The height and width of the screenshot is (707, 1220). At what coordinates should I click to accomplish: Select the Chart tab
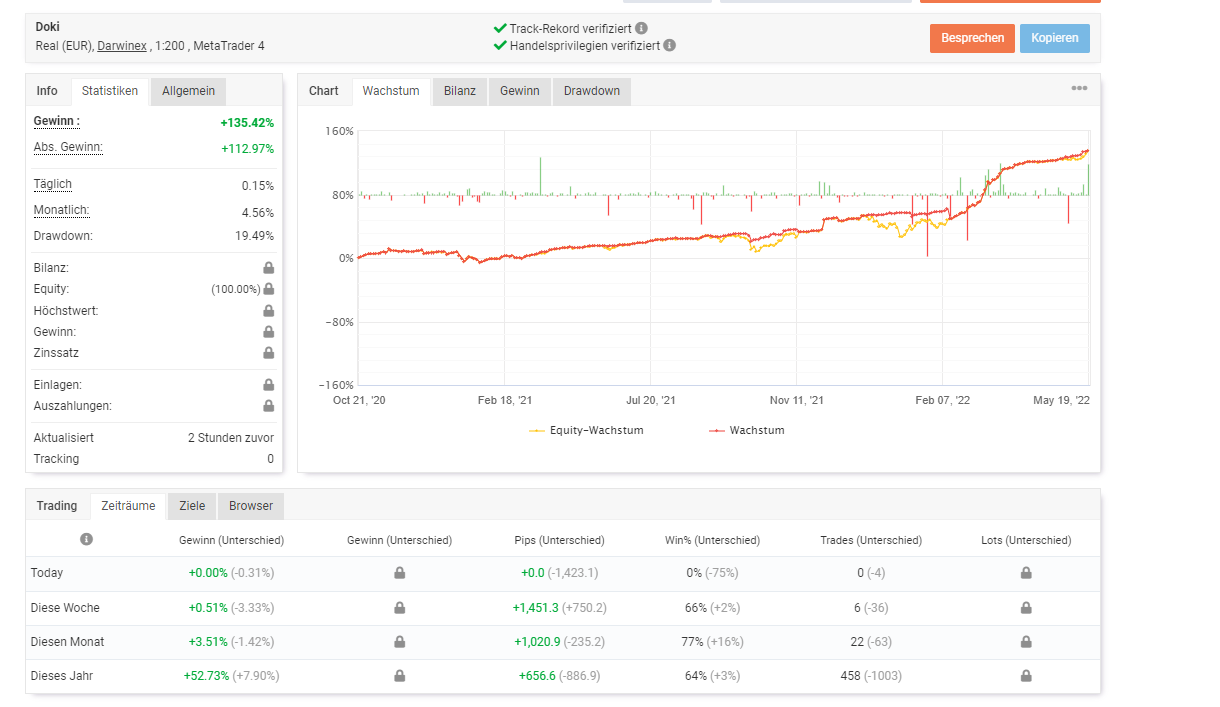[324, 91]
